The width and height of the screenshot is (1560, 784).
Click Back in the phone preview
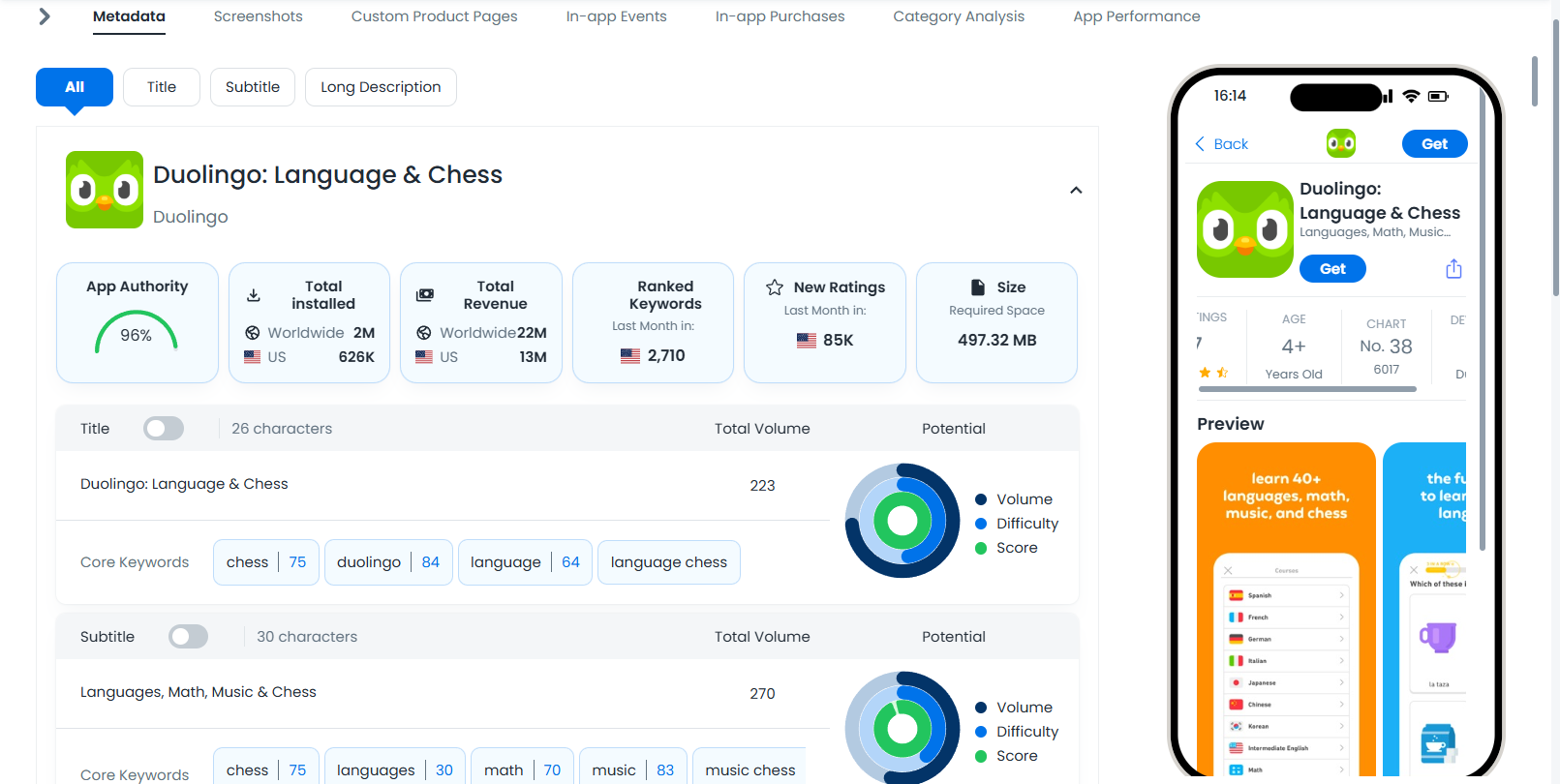click(1222, 144)
